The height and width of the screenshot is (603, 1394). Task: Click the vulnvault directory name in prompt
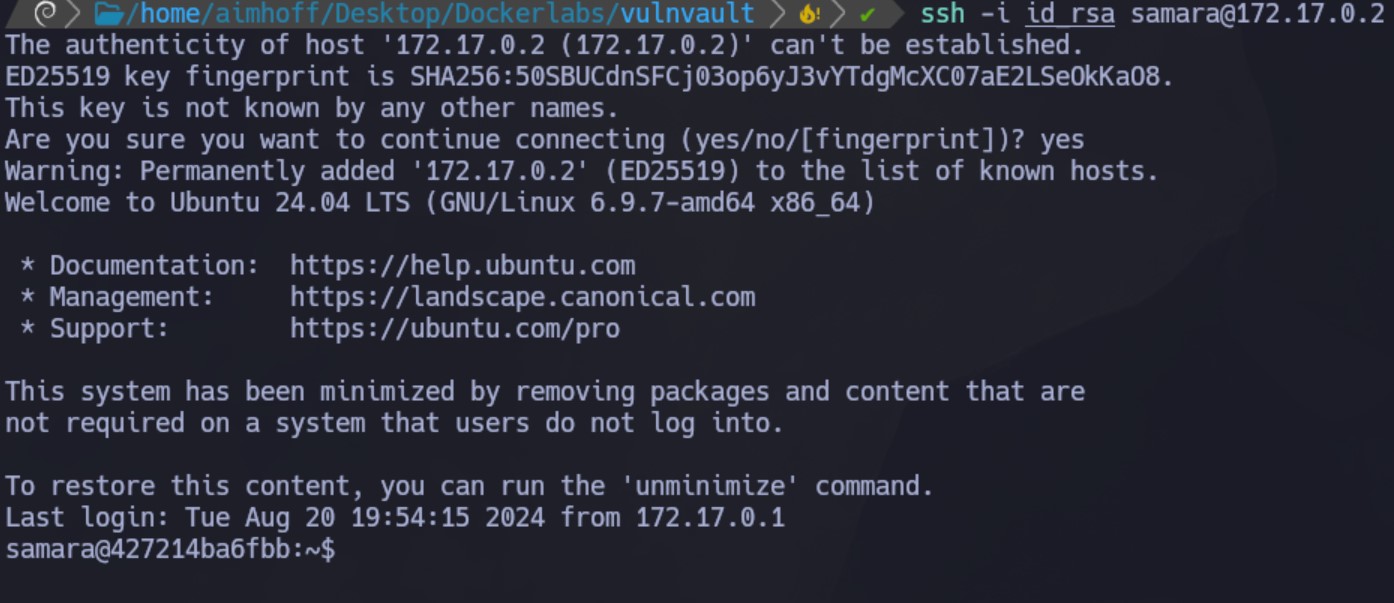[687, 14]
